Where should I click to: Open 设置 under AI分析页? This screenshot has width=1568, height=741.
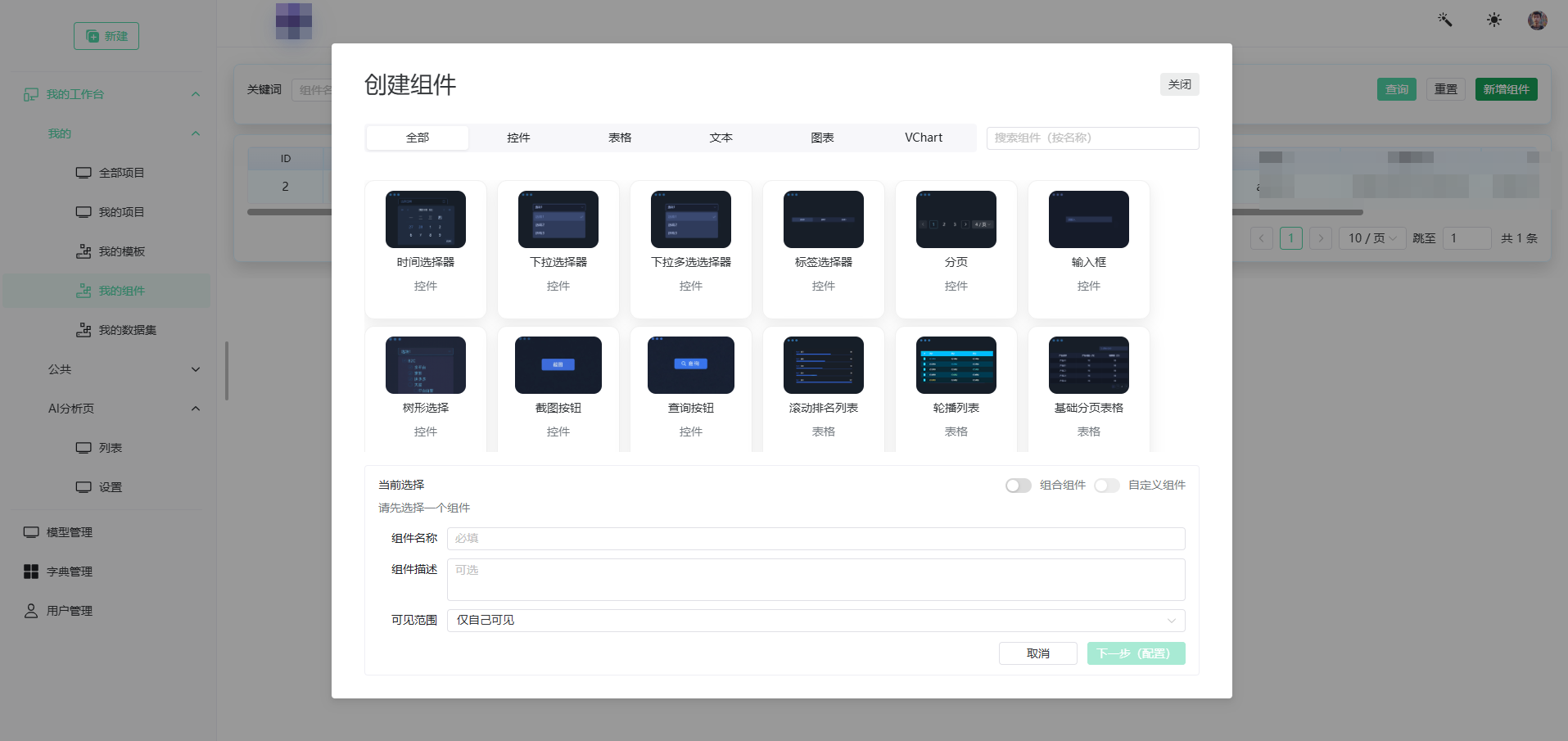106,487
